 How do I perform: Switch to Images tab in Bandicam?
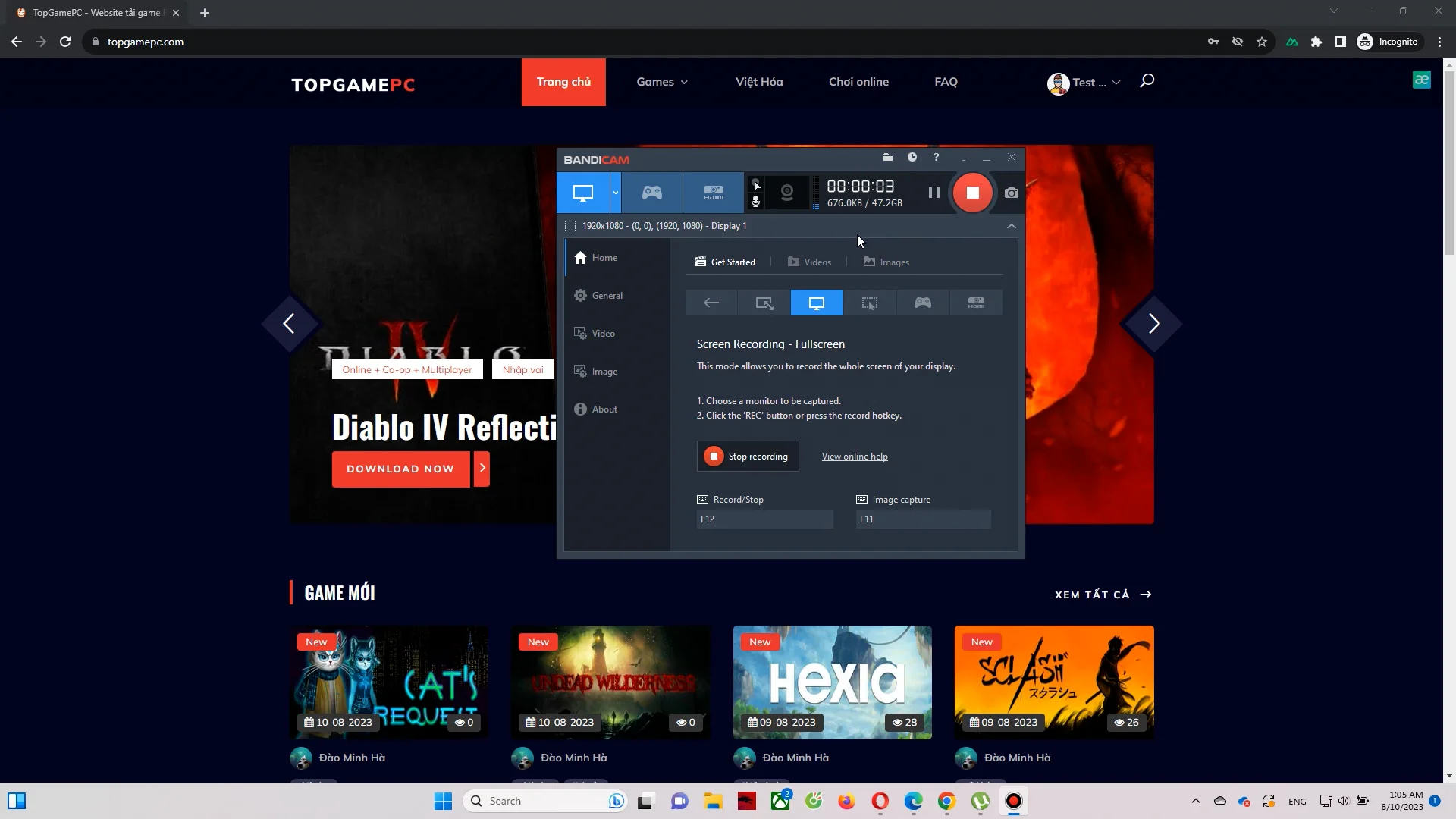click(x=886, y=262)
